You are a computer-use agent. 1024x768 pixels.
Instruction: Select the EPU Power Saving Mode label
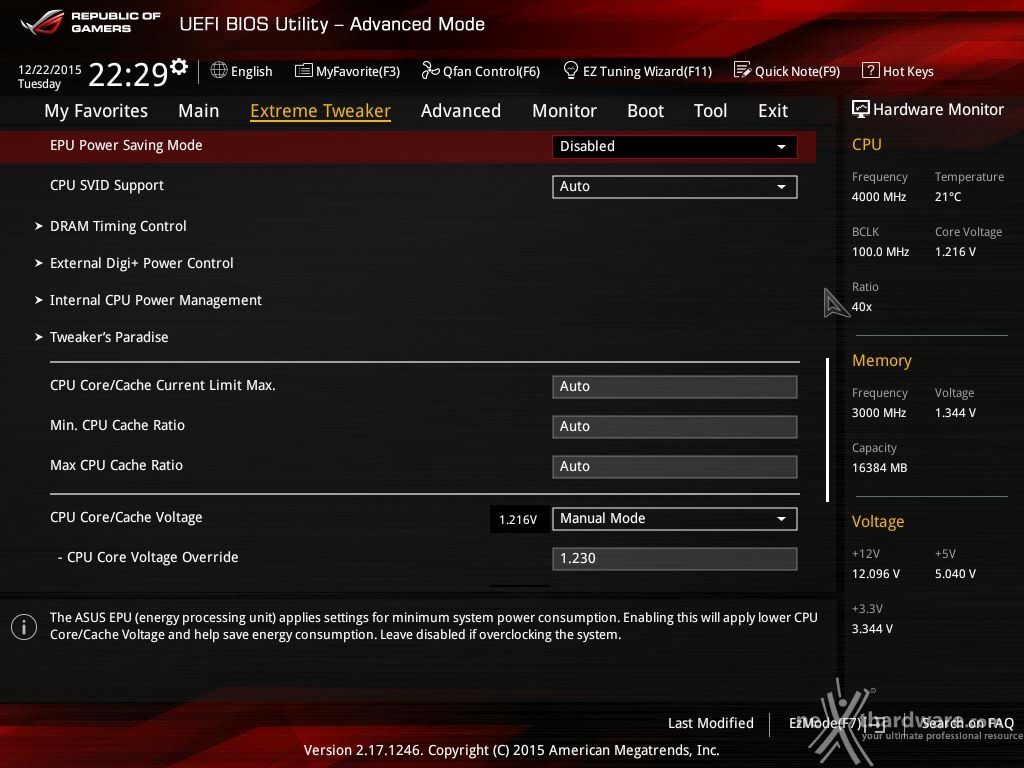point(126,145)
